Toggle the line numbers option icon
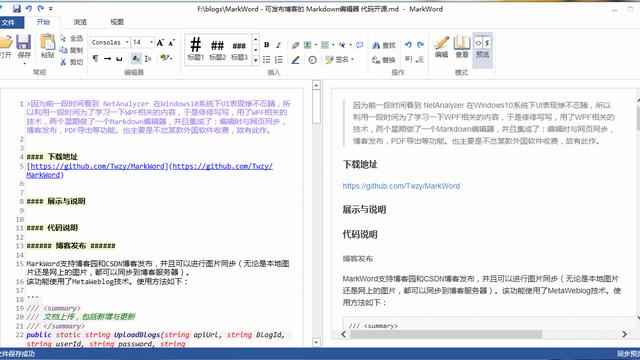This screenshot has width=640, height=360. point(148,59)
